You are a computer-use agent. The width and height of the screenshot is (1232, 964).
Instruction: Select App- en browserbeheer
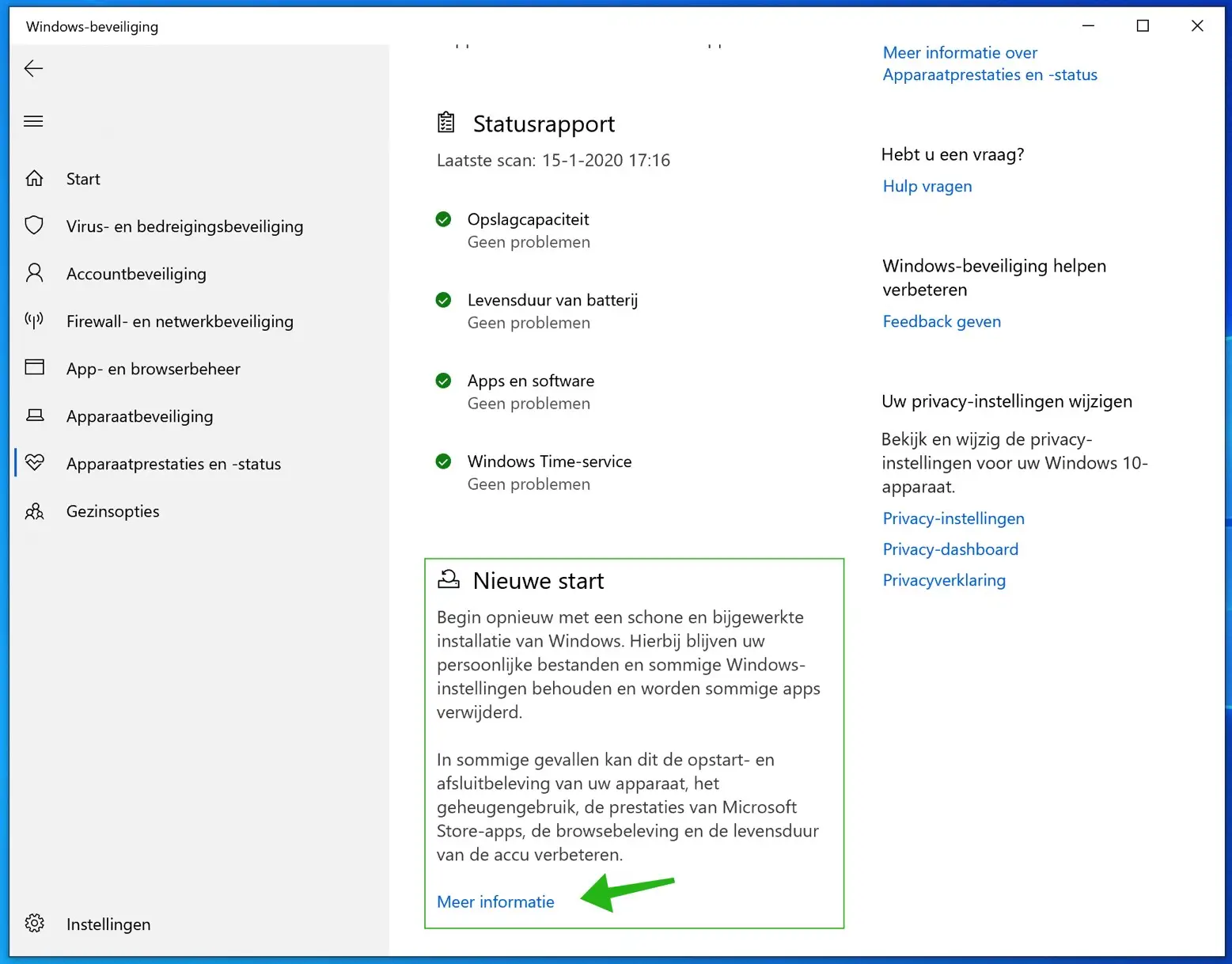(x=154, y=369)
